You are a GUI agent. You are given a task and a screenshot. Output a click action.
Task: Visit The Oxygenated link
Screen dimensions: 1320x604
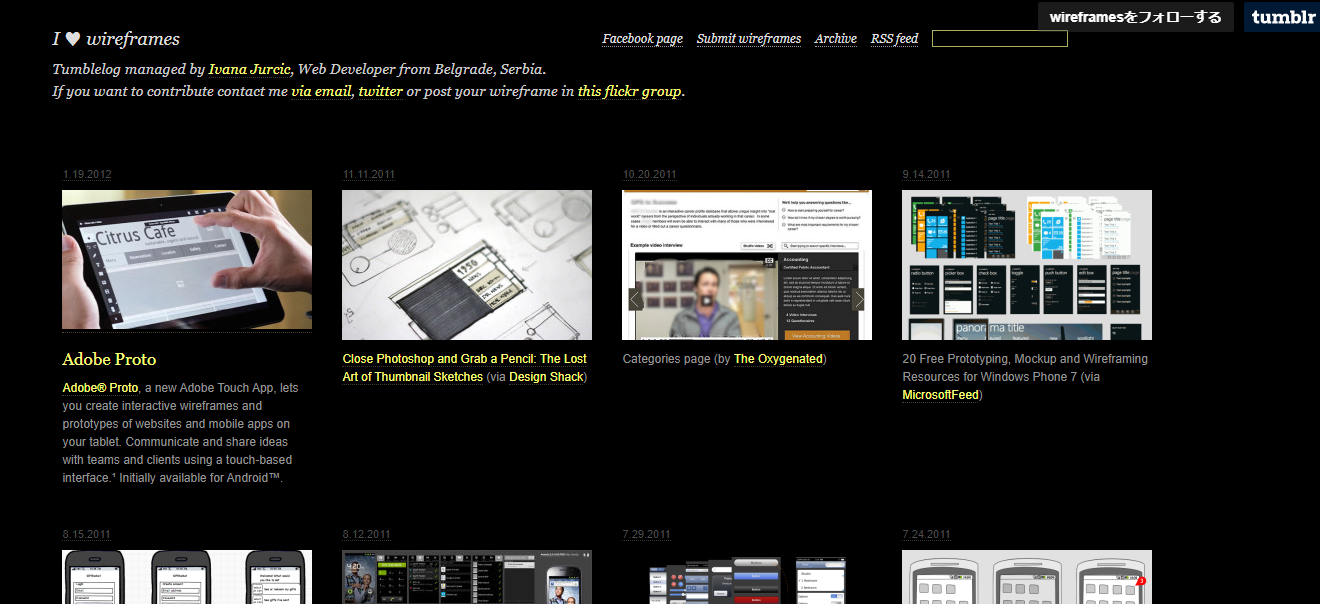778,359
